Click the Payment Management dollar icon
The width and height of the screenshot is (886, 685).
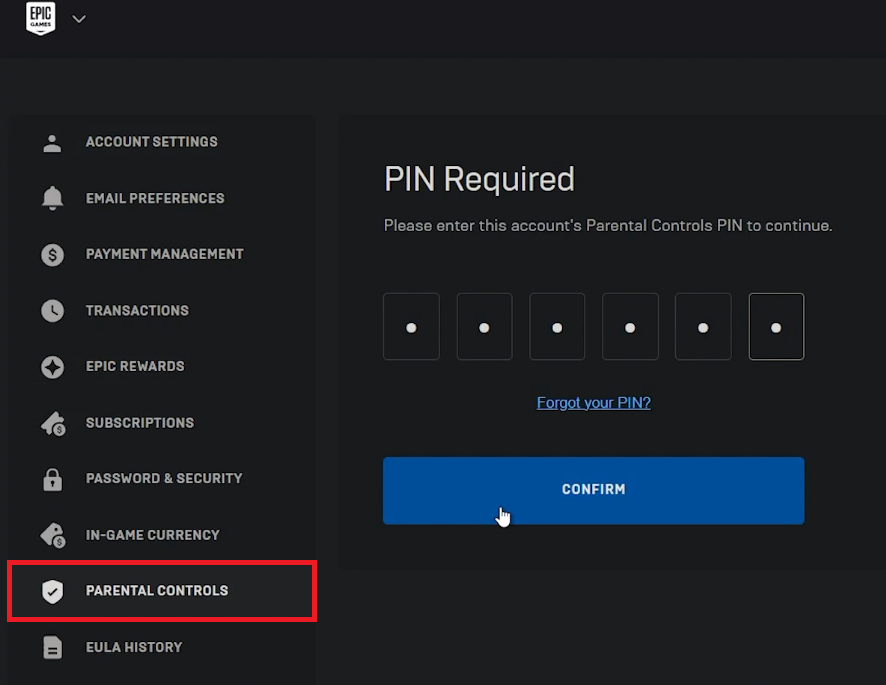point(52,254)
